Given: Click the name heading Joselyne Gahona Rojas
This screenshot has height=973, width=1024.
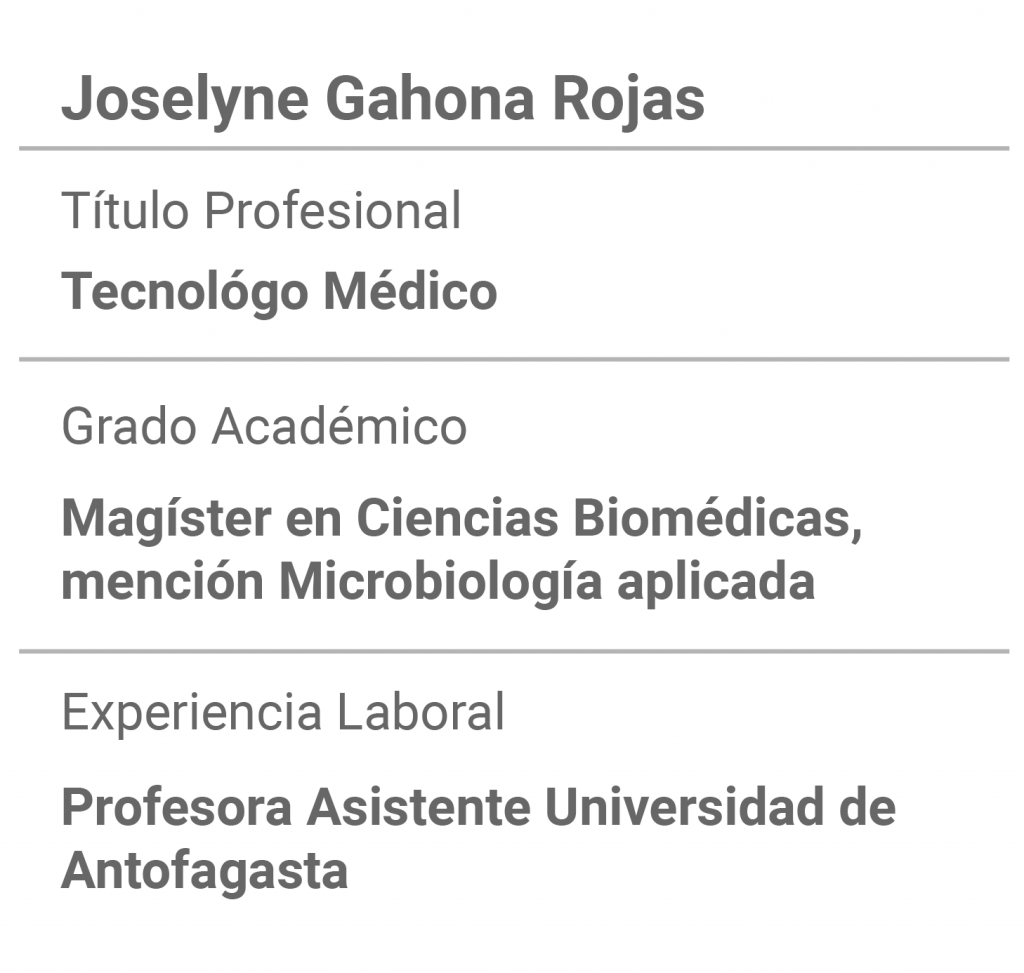Looking at the screenshot, I should pyautogui.click(x=383, y=100).
